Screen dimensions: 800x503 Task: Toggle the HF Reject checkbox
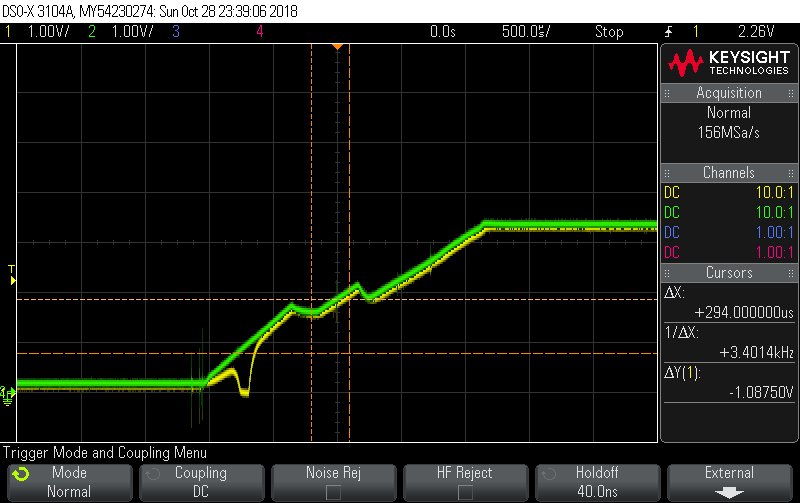pyautogui.click(x=465, y=492)
